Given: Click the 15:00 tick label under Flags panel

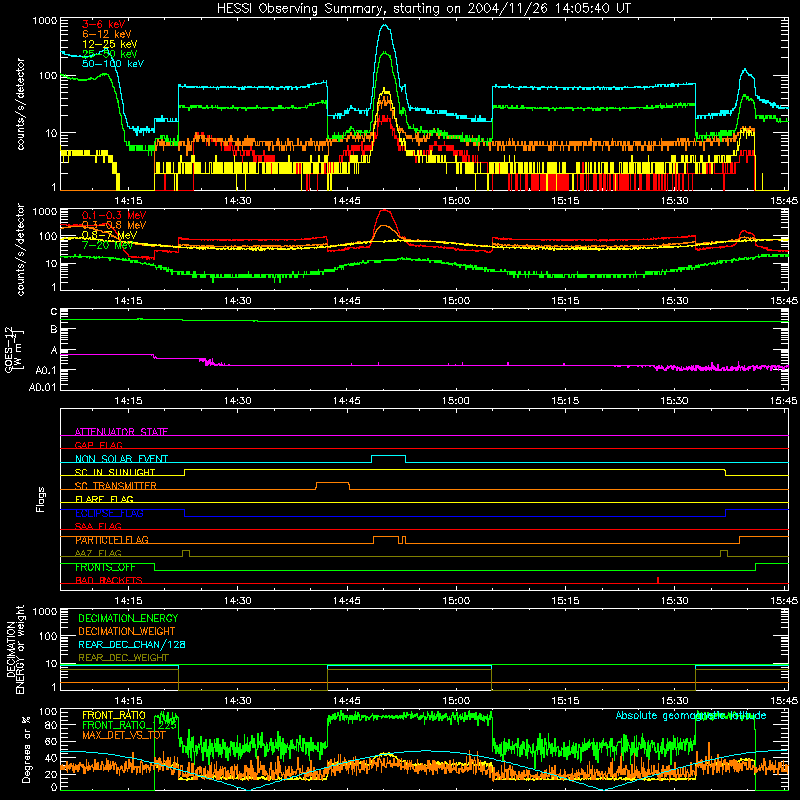Looking at the screenshot, I should tap(456, 601).
